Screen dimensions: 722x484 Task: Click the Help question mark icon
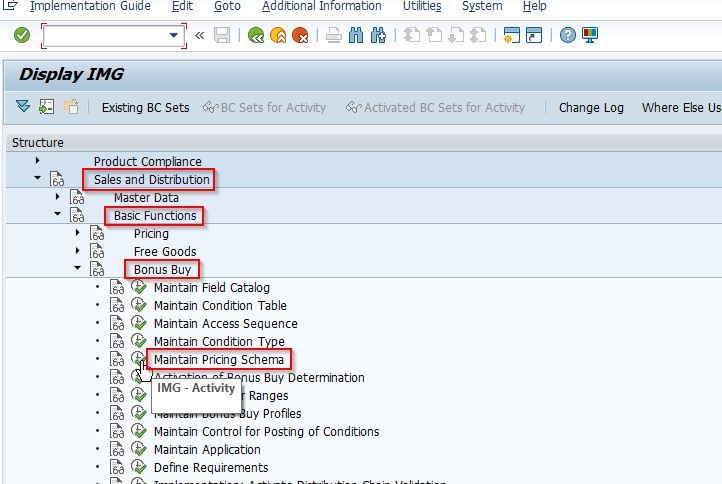568,35
